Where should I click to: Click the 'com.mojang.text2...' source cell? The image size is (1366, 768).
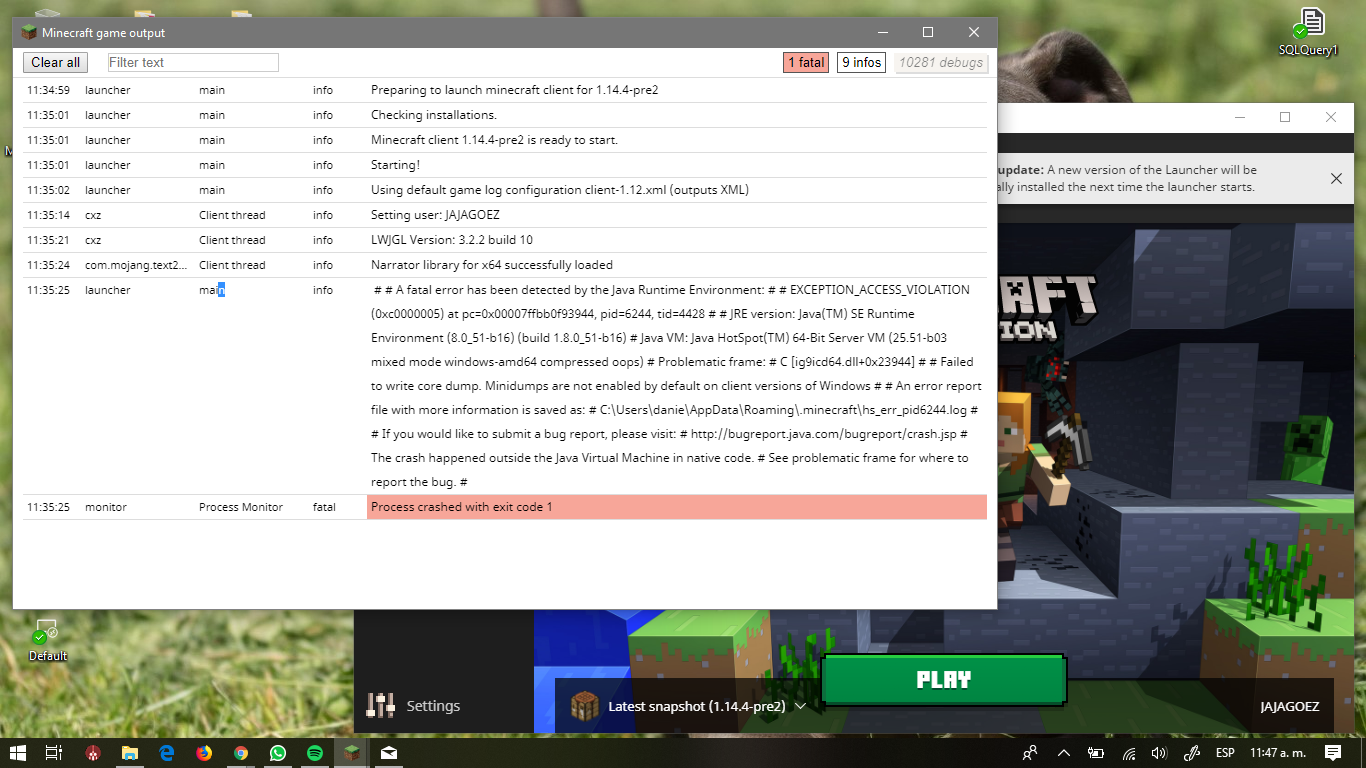point(136,265)
